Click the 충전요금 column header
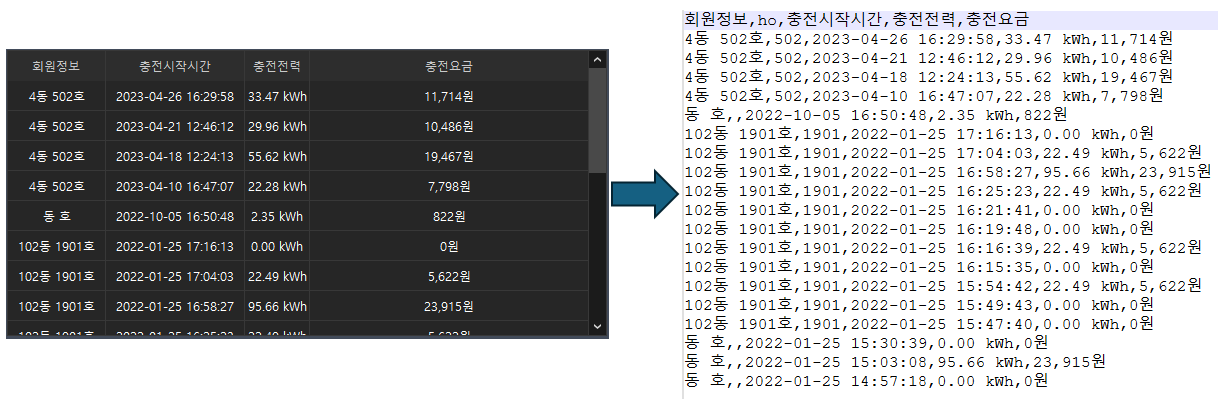Viewport: 1218px width, 400px height. [x=448, y=67]
